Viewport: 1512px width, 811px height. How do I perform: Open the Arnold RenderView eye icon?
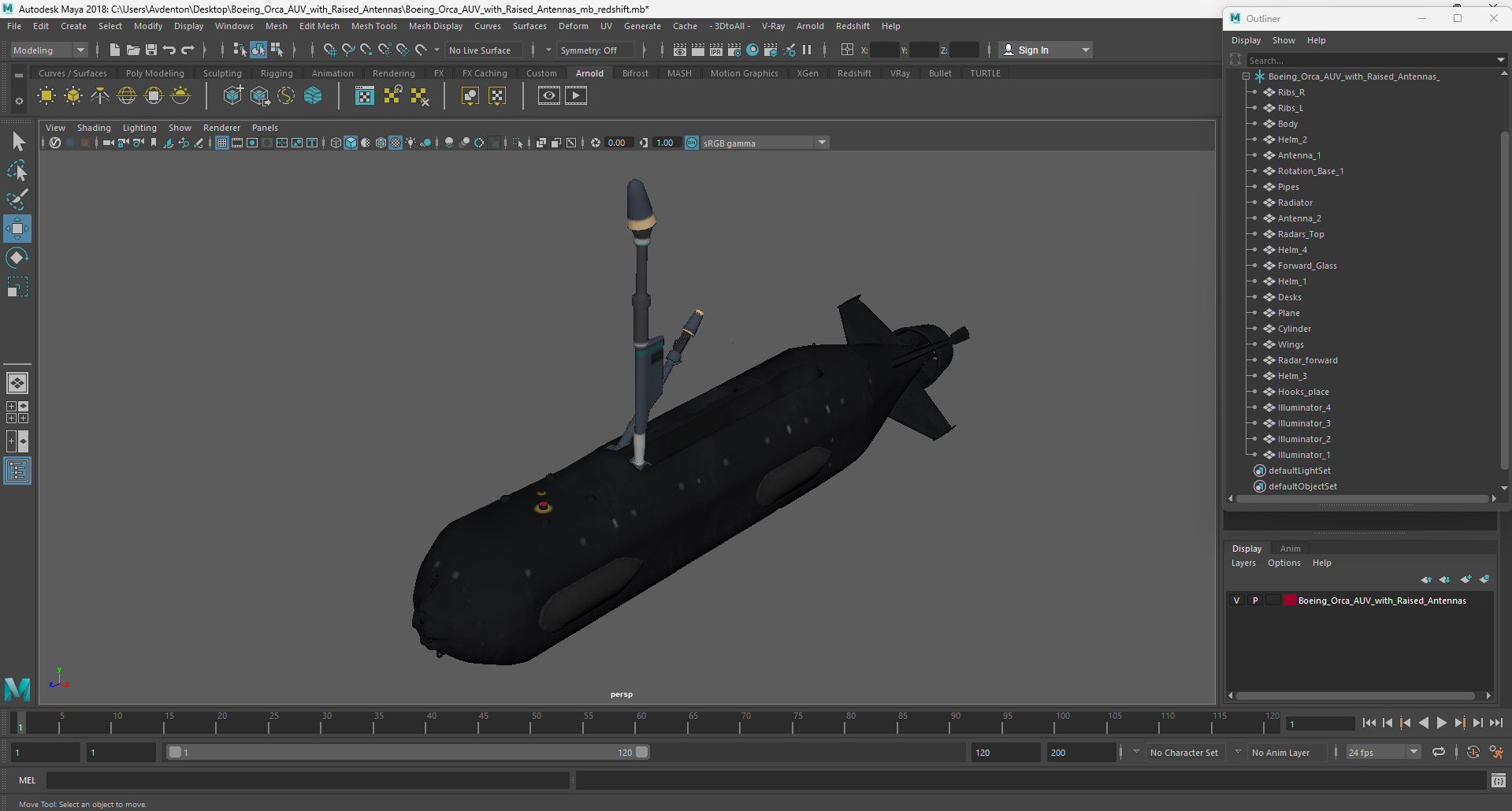549,95
